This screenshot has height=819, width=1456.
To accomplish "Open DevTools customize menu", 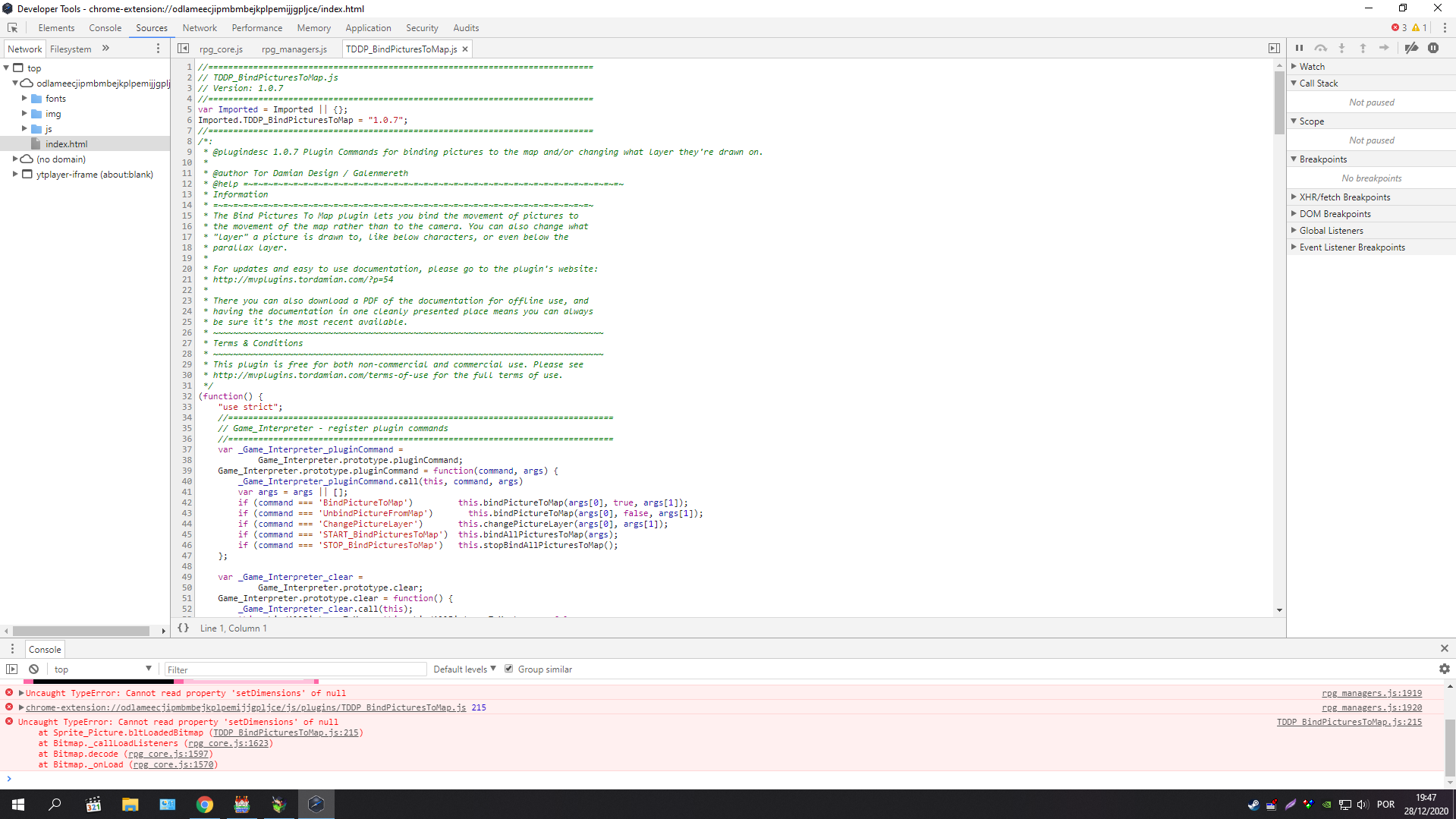I will pos(1445,28).
